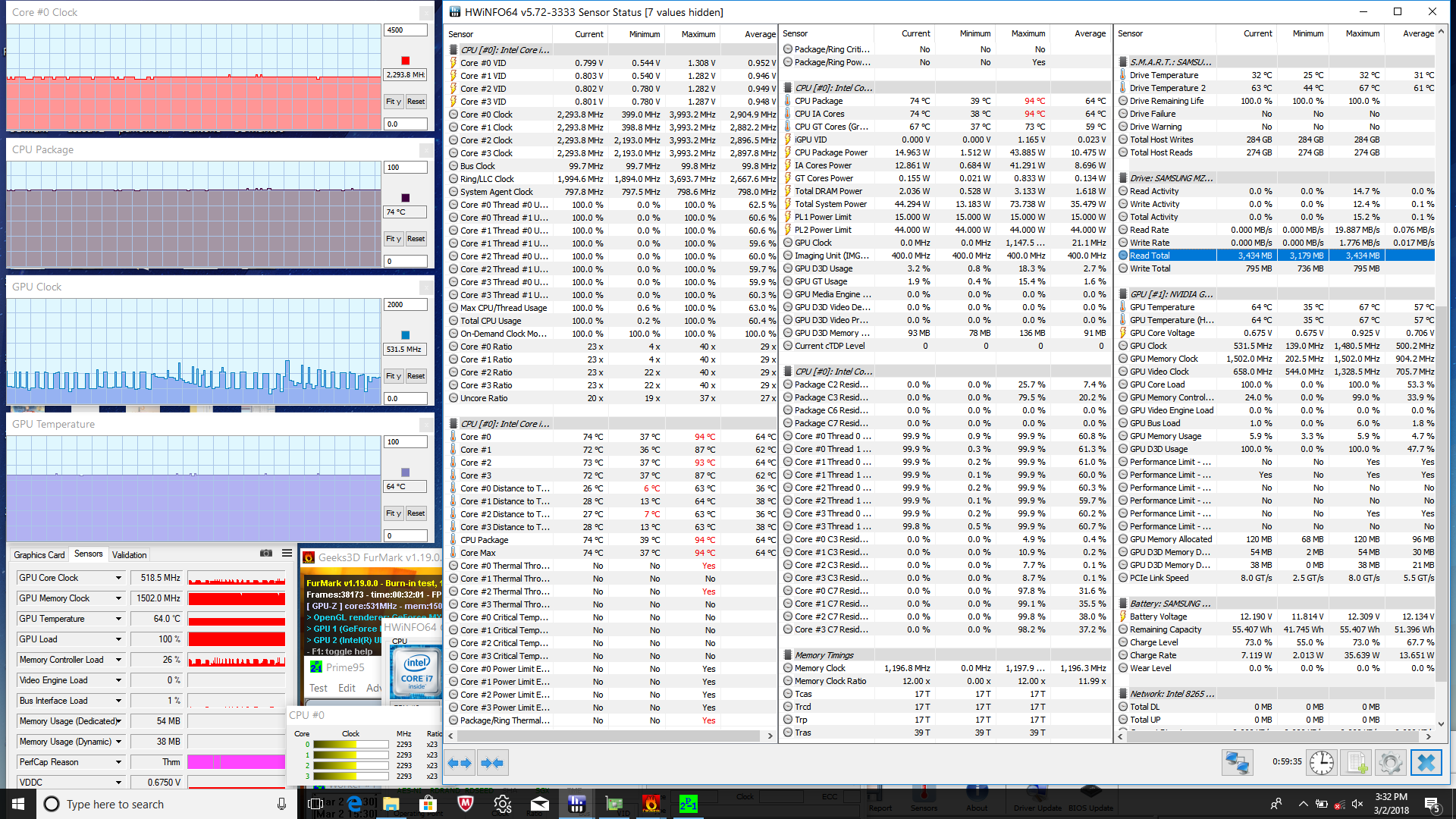Switch to FurMark taskbar icon
The width and height of the screenshot is (1456, 819).
(651, 804)
